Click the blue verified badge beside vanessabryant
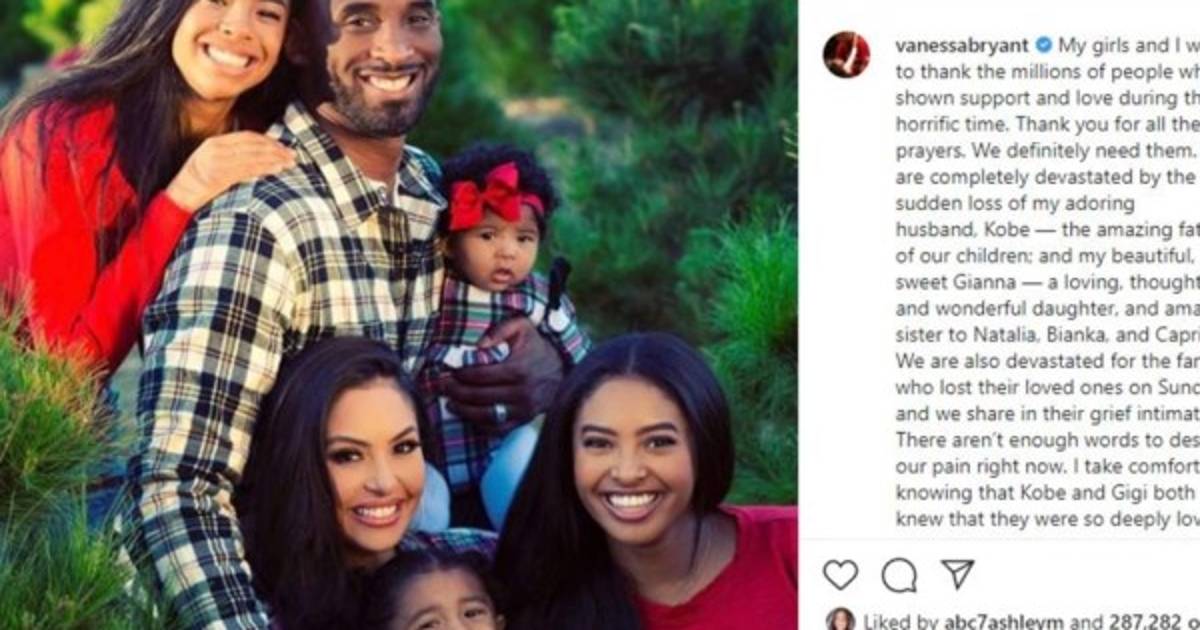The width and height of the screenshot is (1200, 630). (1043, 45)
